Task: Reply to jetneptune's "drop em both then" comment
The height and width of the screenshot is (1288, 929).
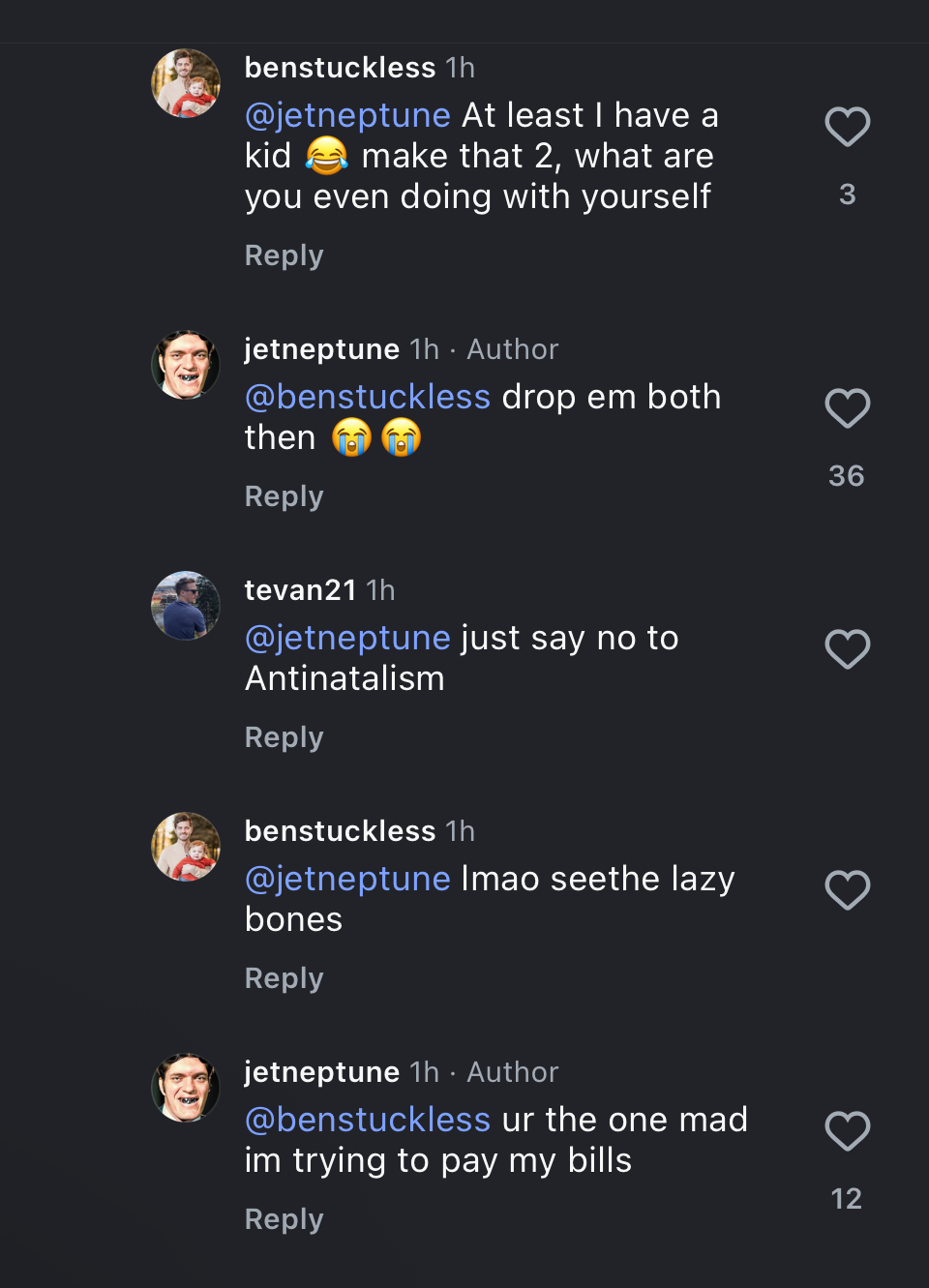Action: [x=284, y=496]
